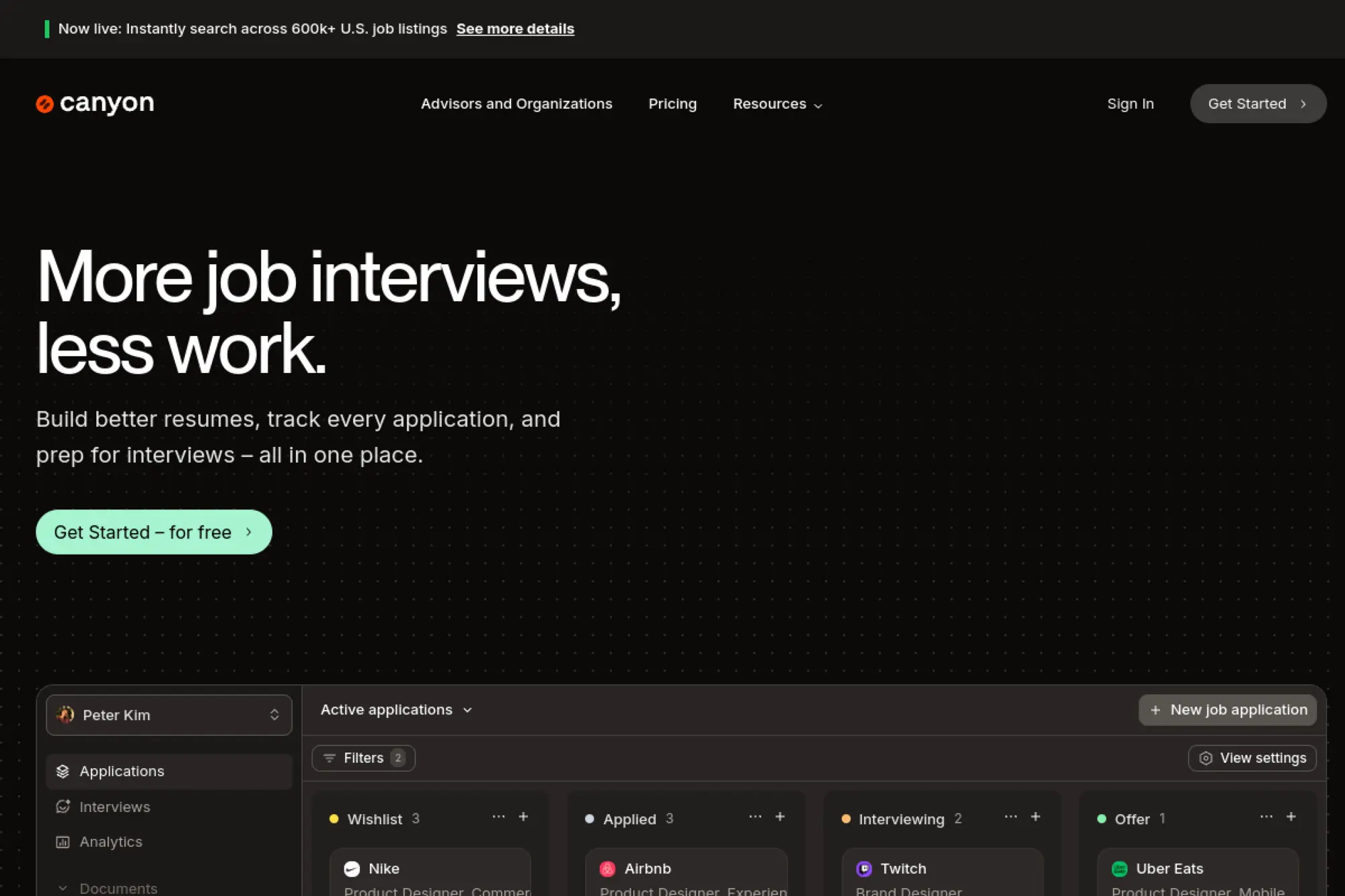Screen dimensions: 1345x896
Task: Click the Twitch company logo icon
Action: pos(863,868)
